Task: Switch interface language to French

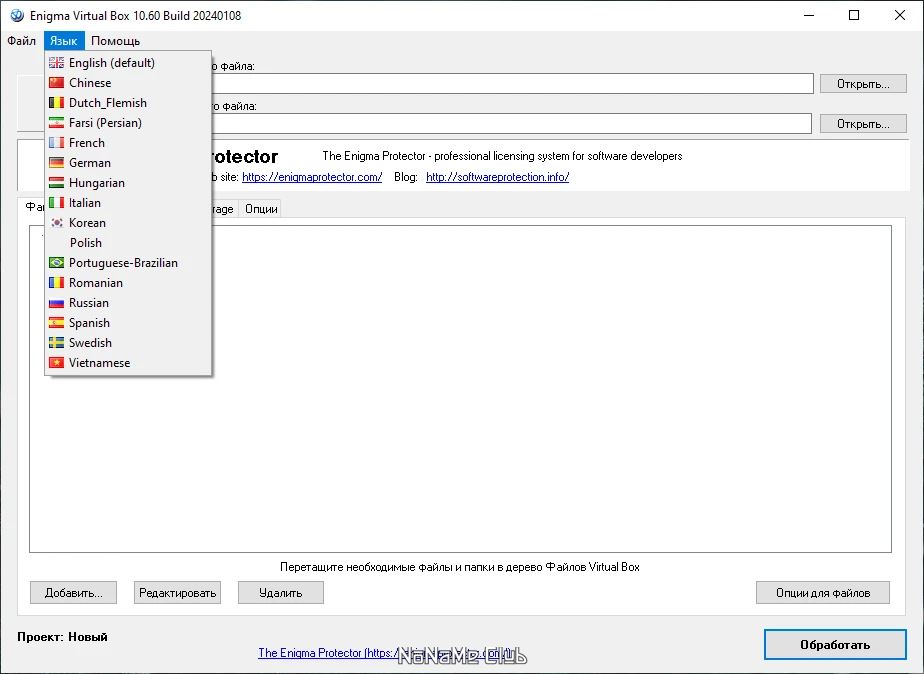Action: pyautogui.click(x=128, y=143)
